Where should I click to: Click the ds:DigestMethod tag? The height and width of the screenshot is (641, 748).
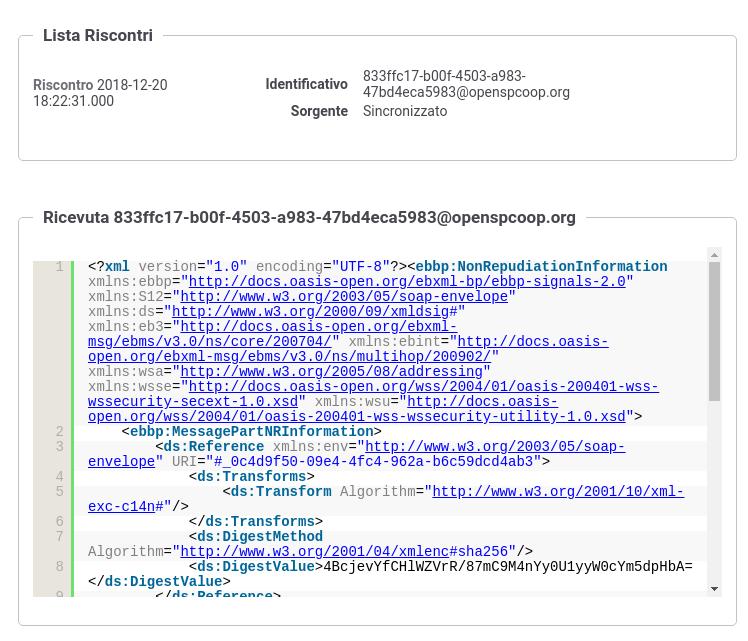[256, 536]
